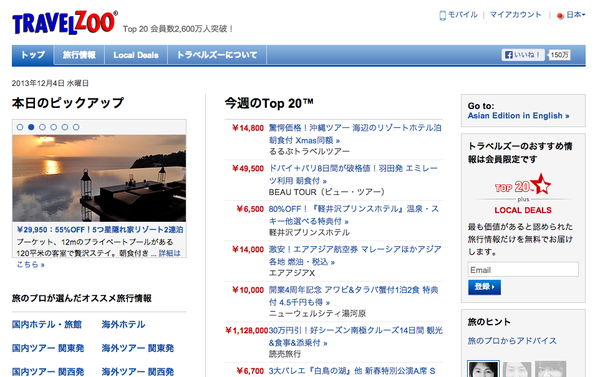Open the ¥6,500 軽井沢プリンスホテル deal
Image resolution: width=600 pixels, height=377 pixels.
coord(354,215)
